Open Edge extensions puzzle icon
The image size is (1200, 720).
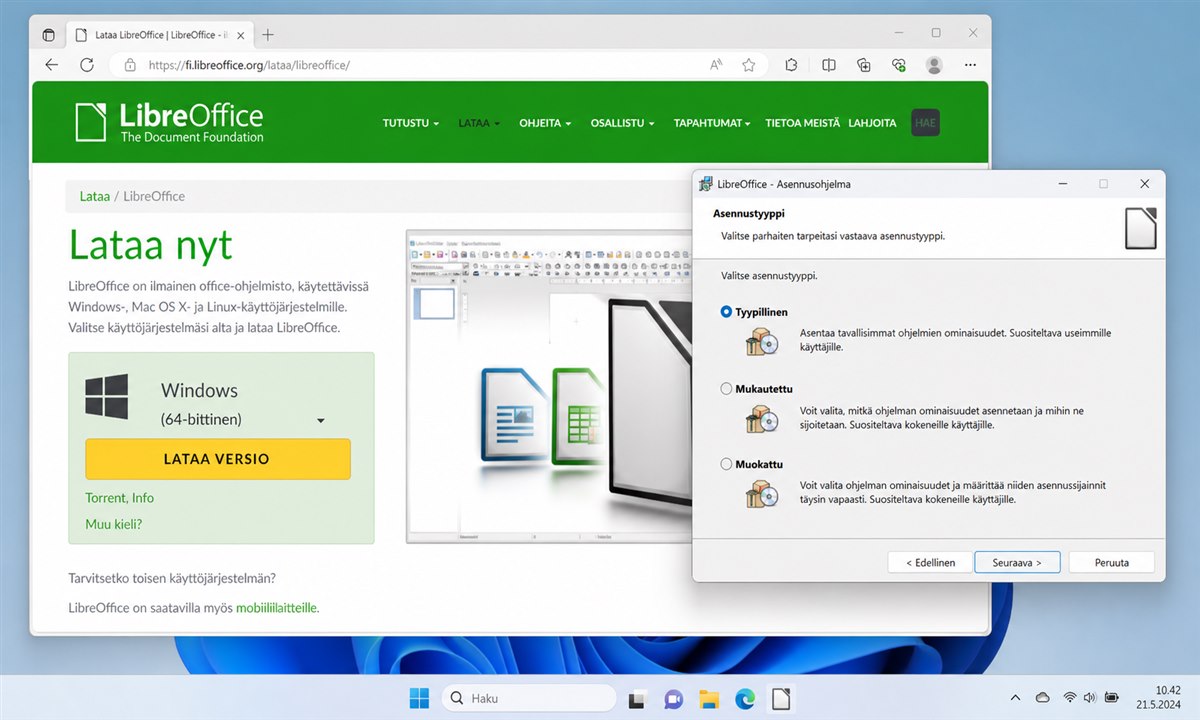pyautogui.click(x=791, y=65)
